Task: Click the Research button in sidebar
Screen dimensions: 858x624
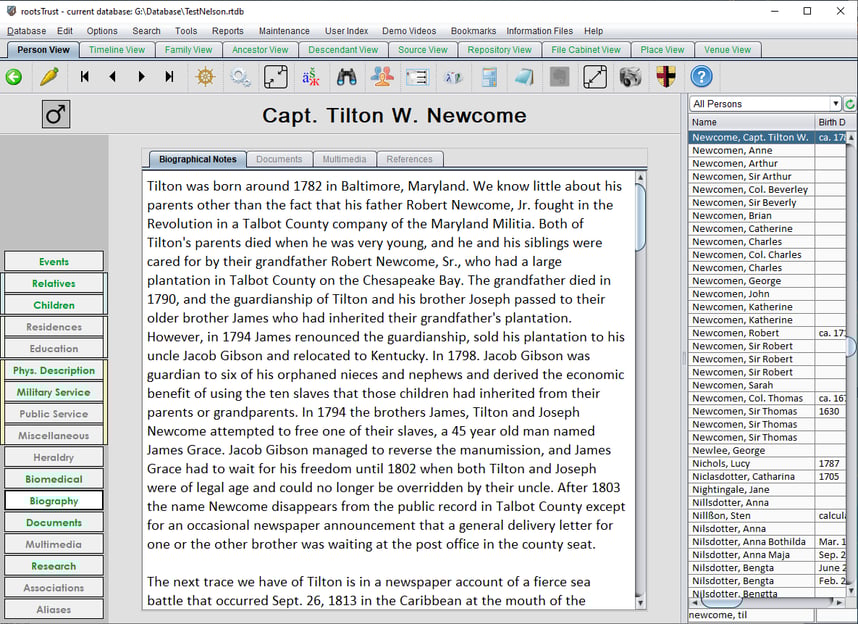Action: pos(54,566)
